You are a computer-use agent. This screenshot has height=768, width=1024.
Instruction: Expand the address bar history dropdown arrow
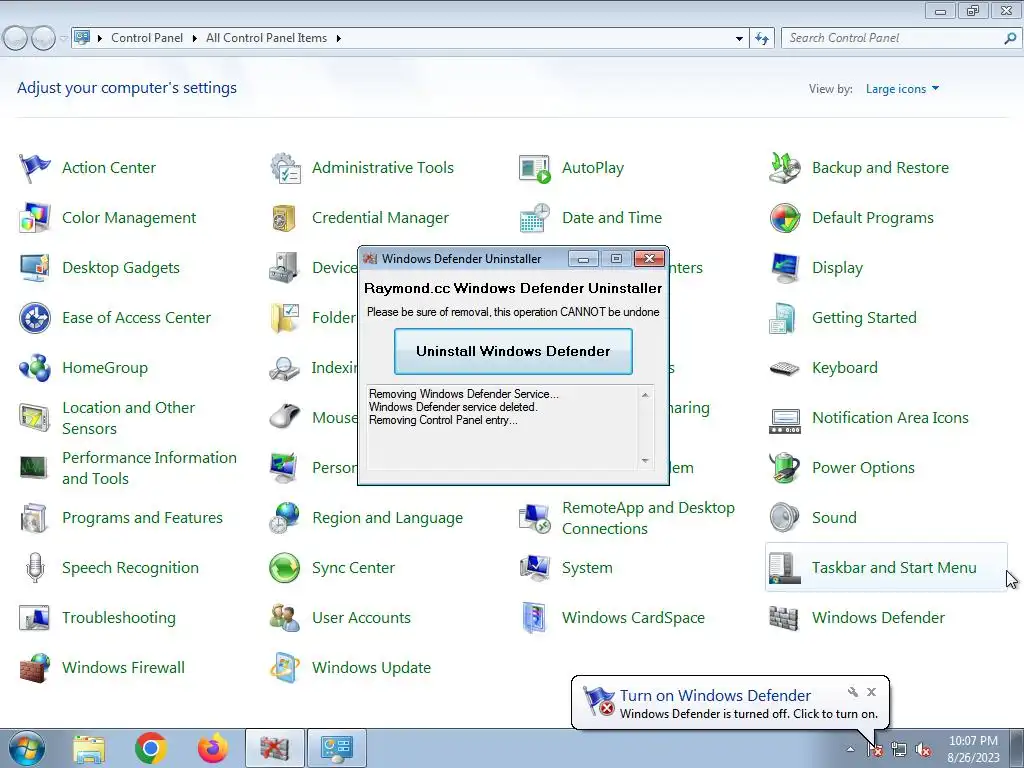click(739, 39)
